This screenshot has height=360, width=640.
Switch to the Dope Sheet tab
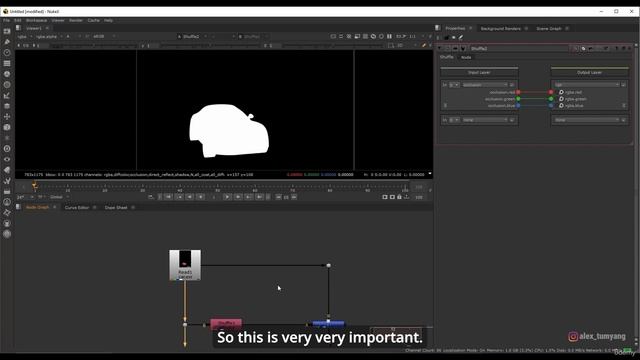[116, 207]
